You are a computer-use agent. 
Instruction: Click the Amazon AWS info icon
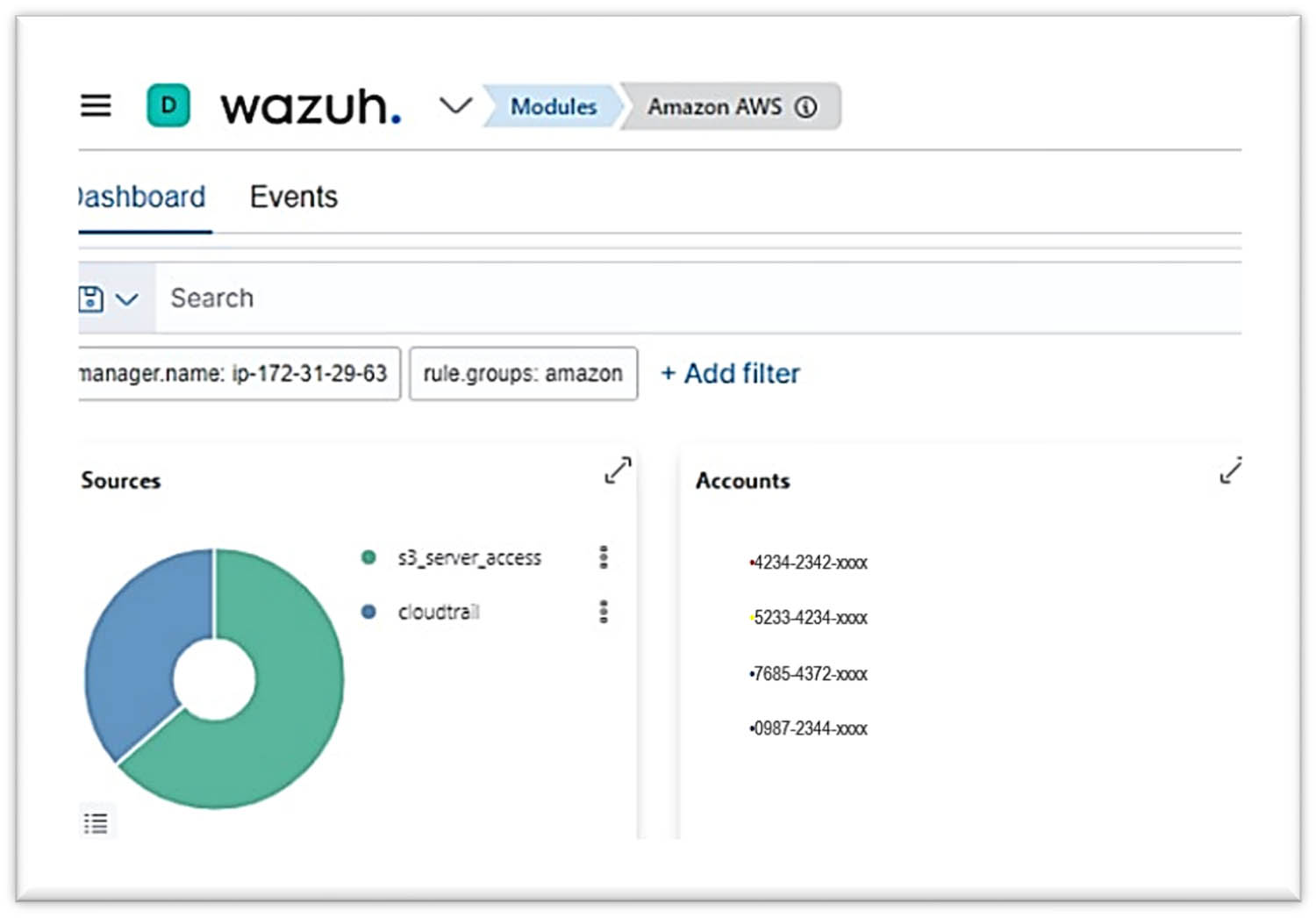(x=805, y=107)
